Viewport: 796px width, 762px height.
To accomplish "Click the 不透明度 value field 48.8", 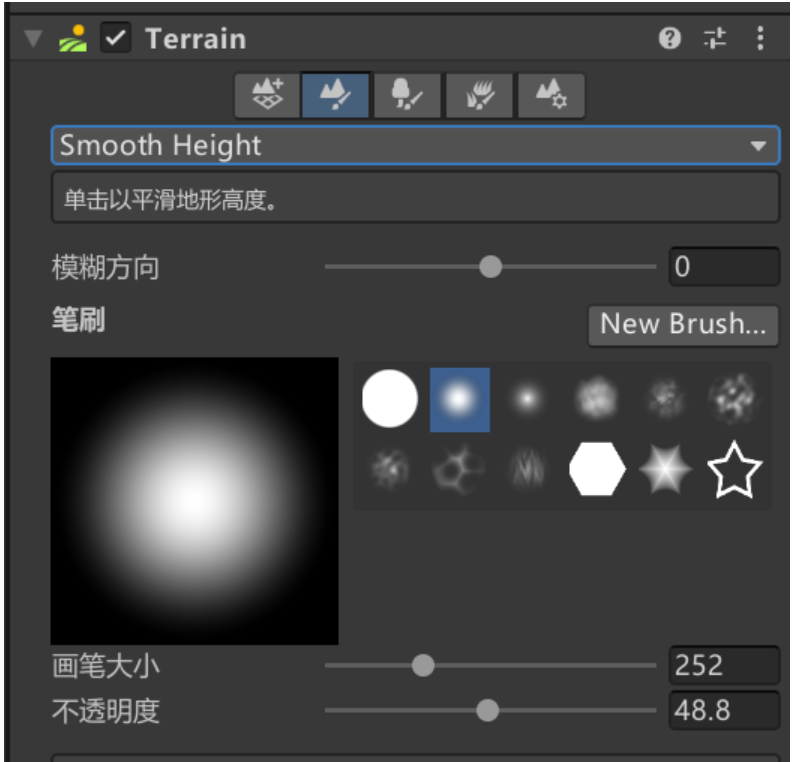I will (724, 710).
